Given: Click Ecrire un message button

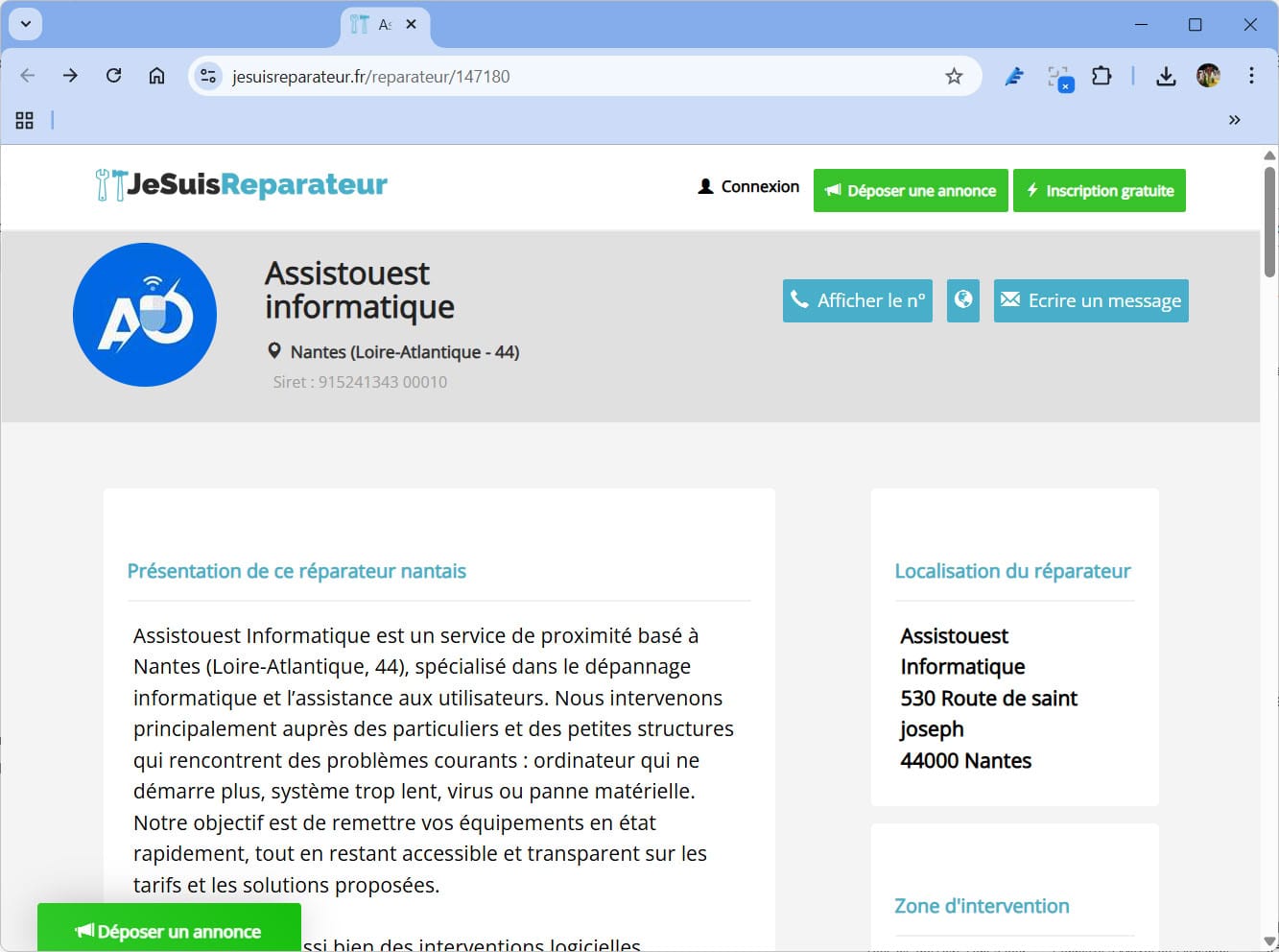Looking at the screenshot, I should pyautogui.click(x=1091, y=300).
